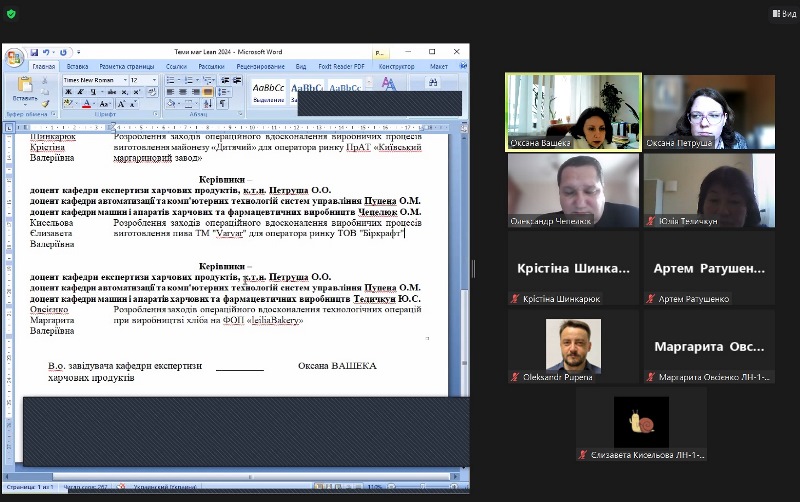The width and height of the screenshot is (800, 502).
Task: Toggle underline formatting (Ч)
Action: pyautogui.click(x=93, y=92)
